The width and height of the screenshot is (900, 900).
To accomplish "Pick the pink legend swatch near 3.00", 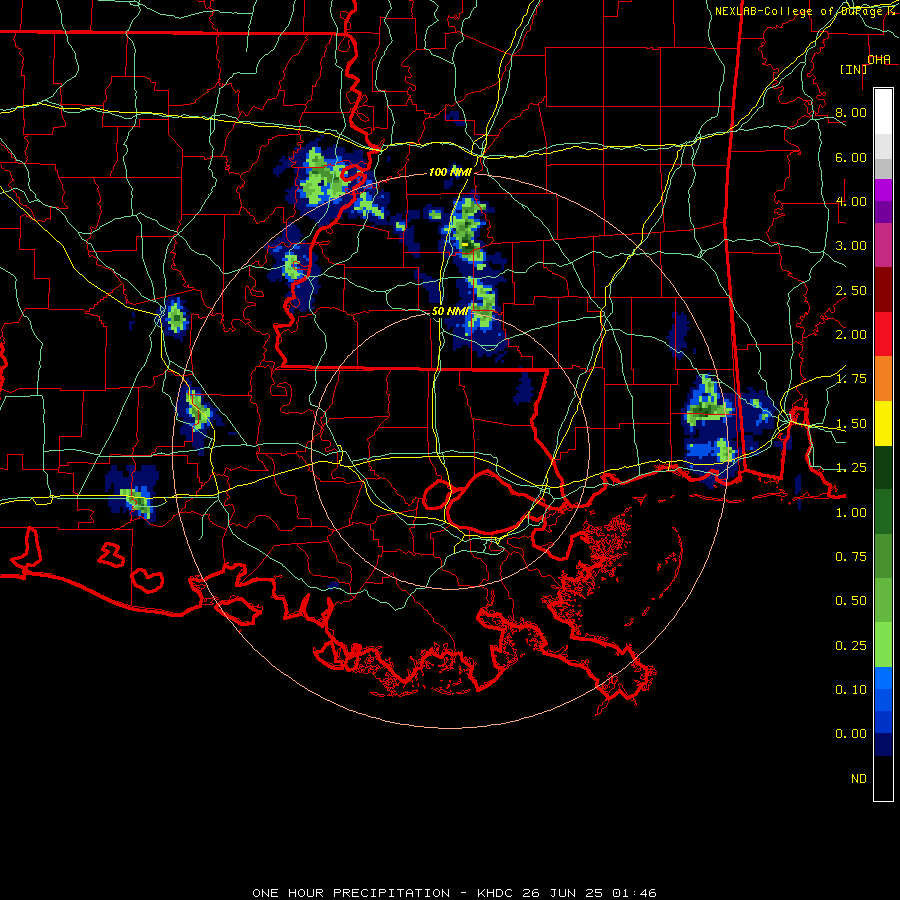I will coord(883,245).
